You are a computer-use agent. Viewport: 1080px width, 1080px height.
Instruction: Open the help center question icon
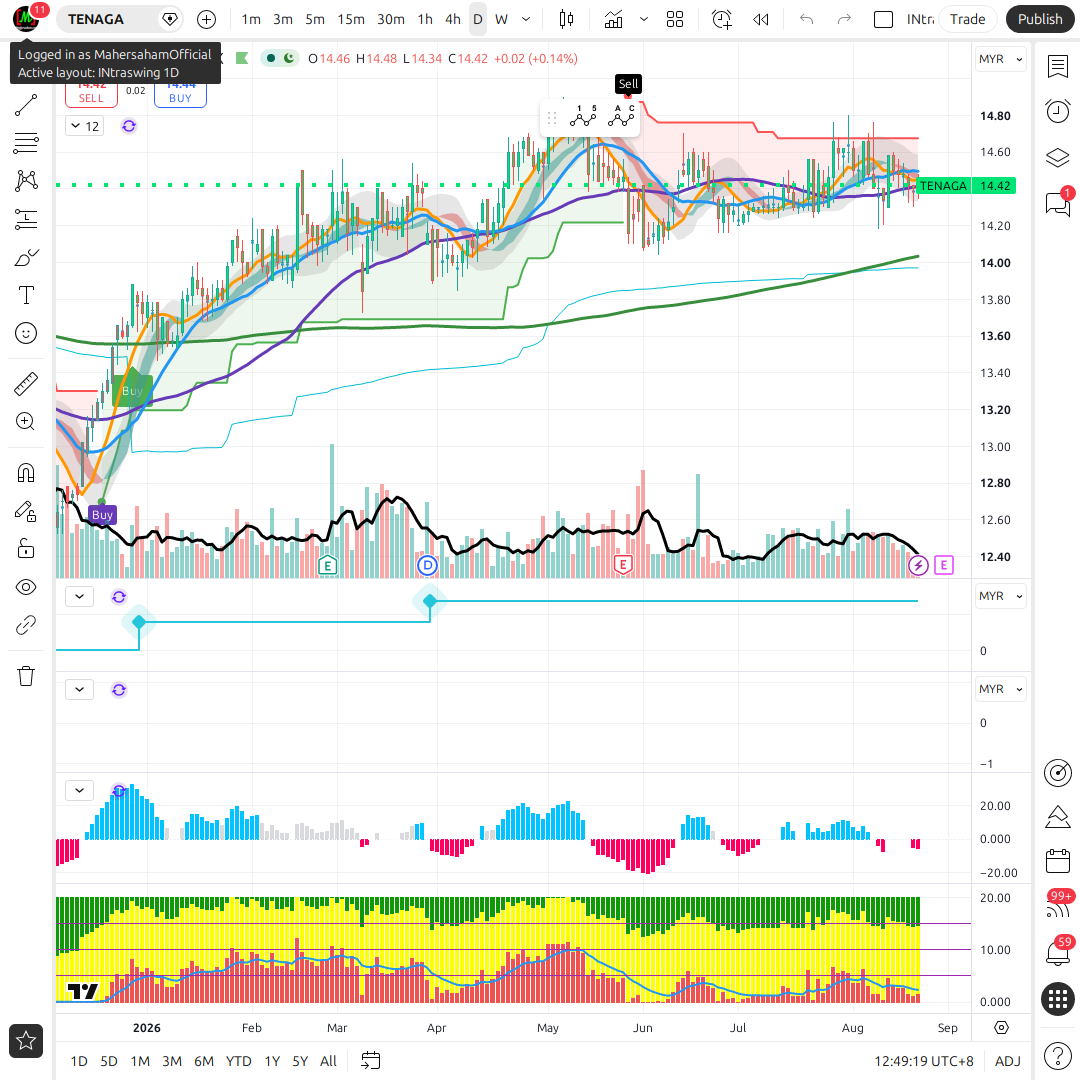(1057, 1055)
